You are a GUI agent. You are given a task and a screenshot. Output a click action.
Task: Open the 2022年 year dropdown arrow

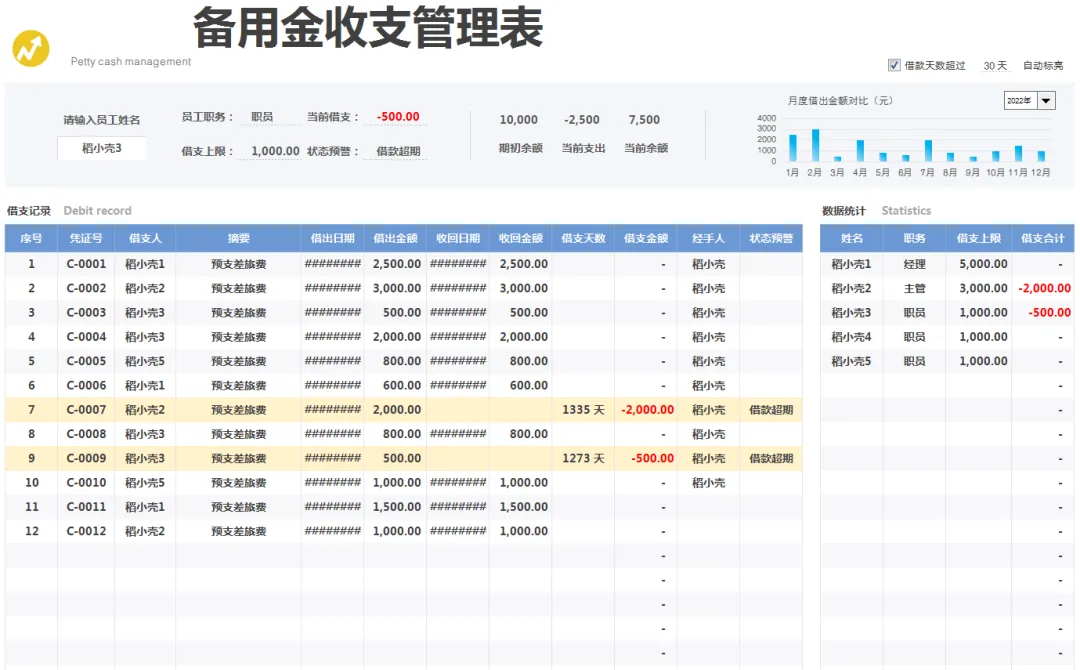coord(1046,101)
